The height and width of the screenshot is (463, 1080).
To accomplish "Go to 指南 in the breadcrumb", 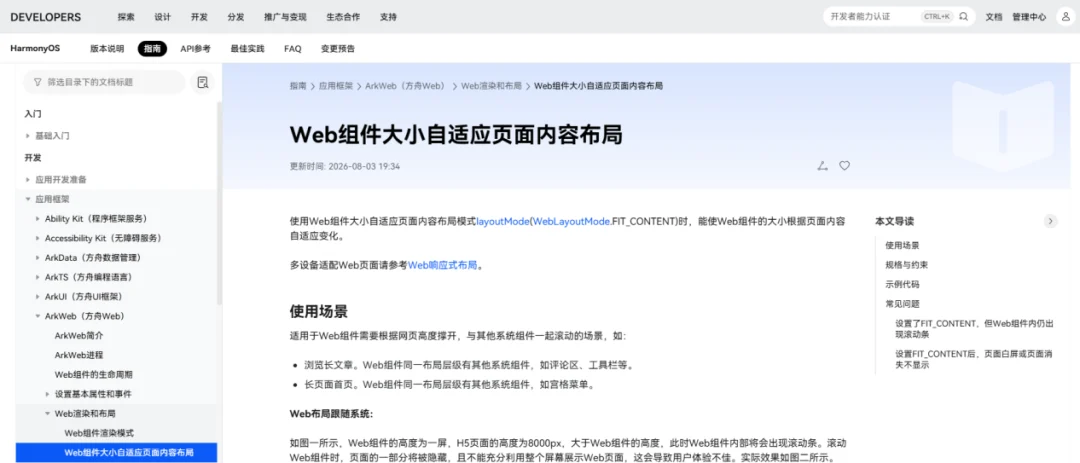I will 298,86.
